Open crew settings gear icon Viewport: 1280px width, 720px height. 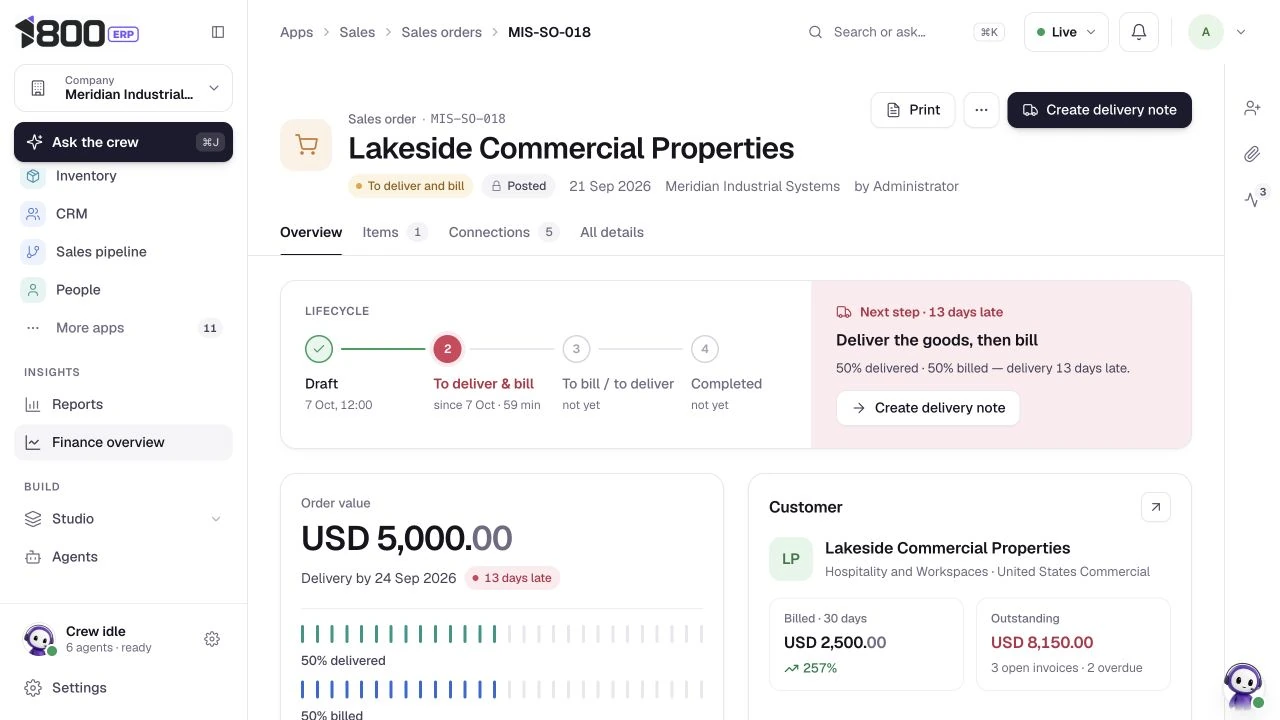pyautogui.click(x=212, y=639)
